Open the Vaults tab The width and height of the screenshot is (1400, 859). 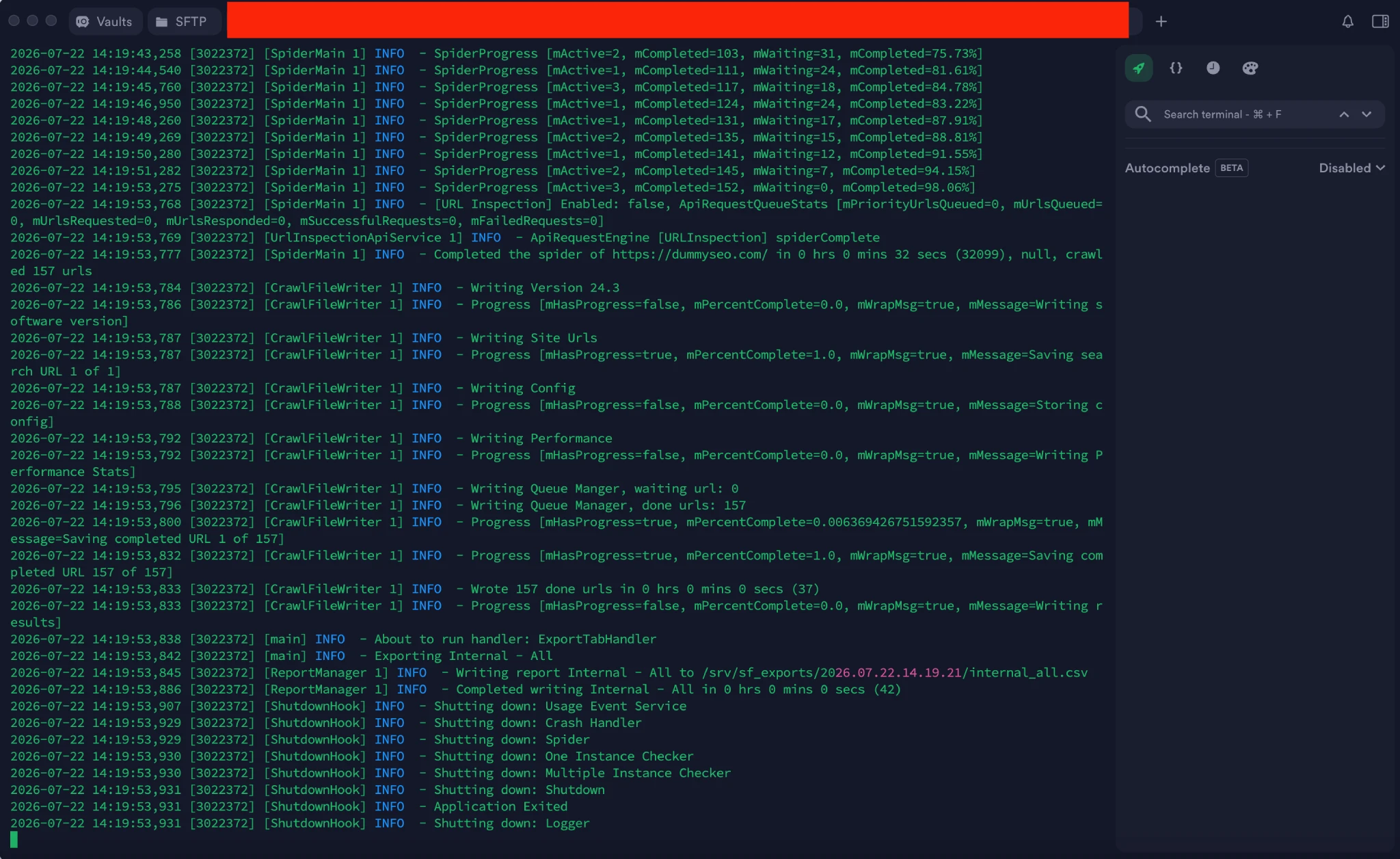(105, 21)
